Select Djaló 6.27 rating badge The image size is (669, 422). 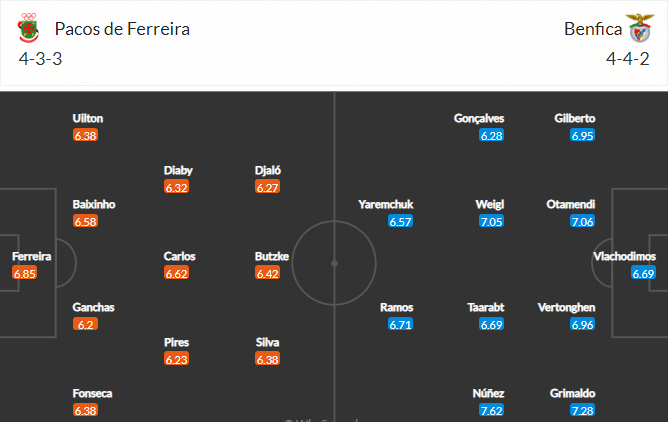click(x=268, y=187)
